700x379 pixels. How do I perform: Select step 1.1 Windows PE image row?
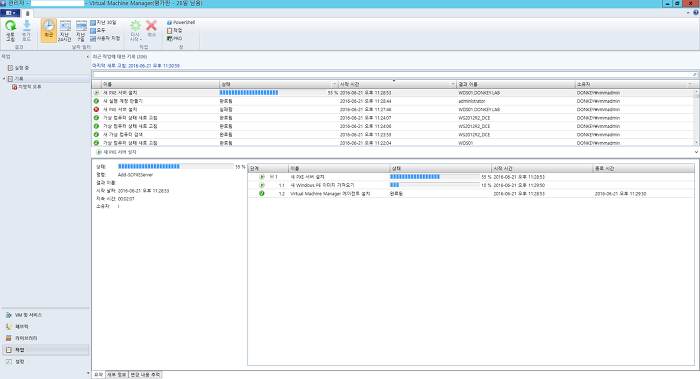tap(471, 185)
